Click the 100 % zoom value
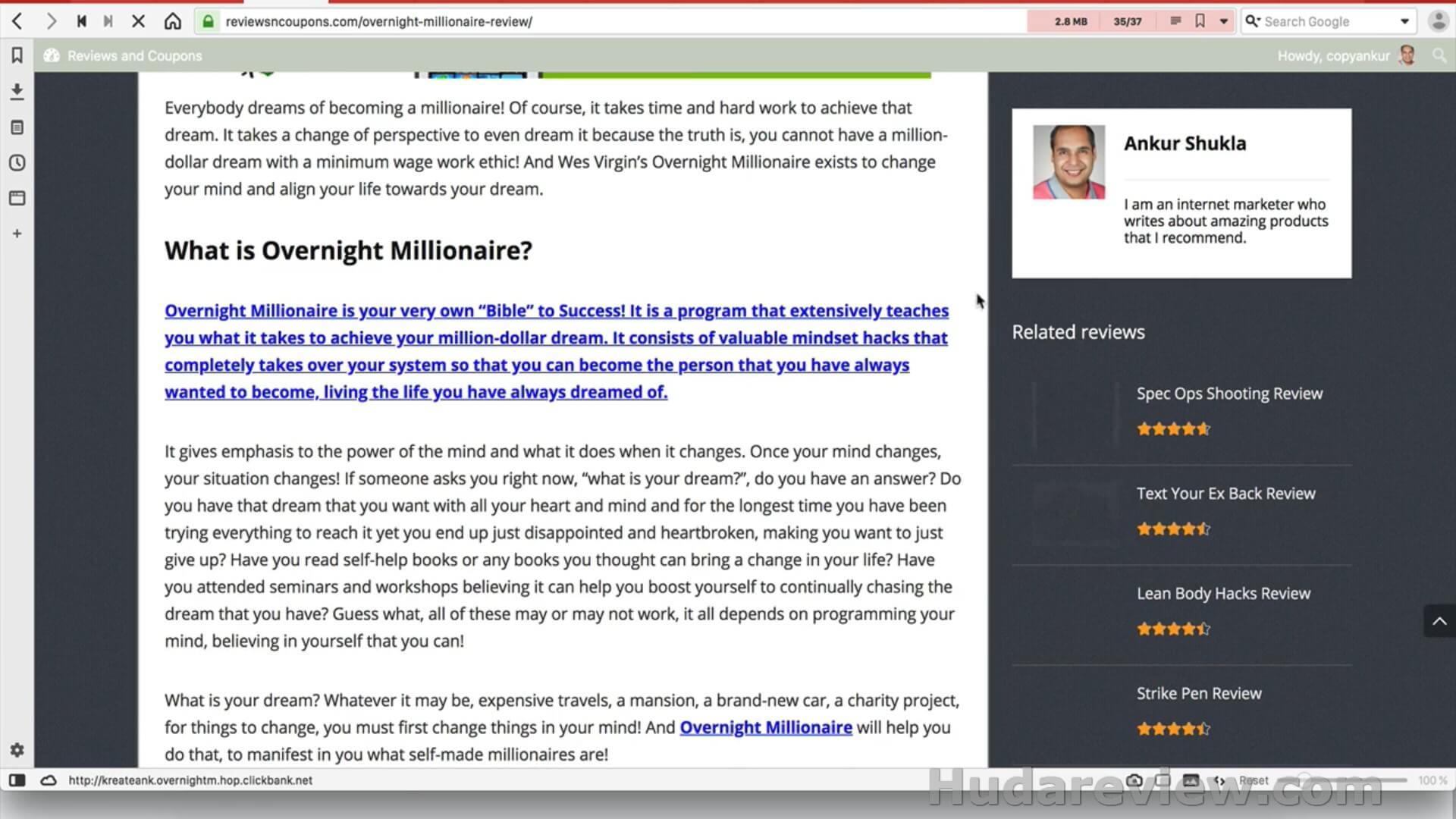This screenshot has height=819, width=1456. tap(1432, 780)
